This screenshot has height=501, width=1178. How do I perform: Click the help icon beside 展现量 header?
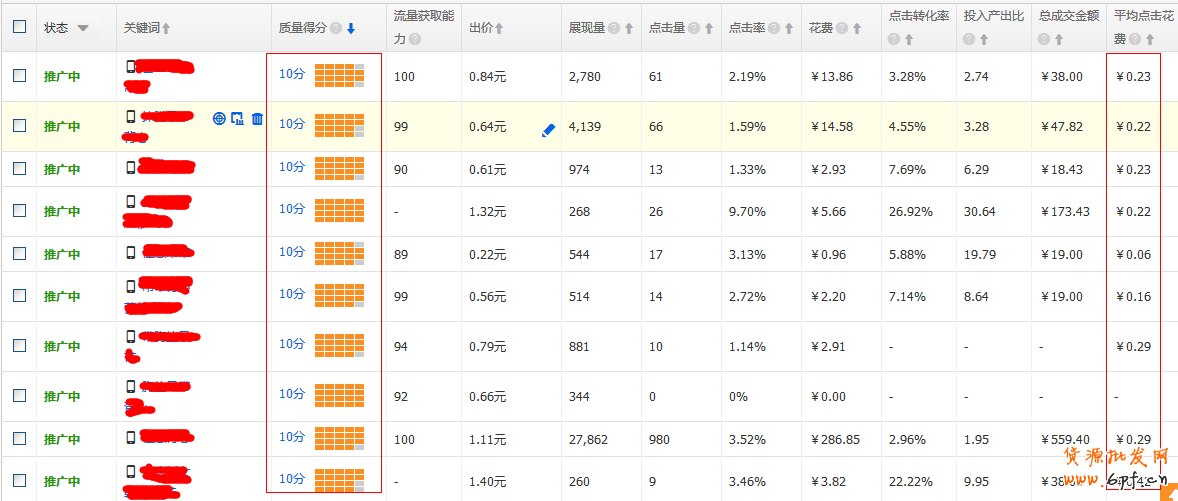(613, 28)
